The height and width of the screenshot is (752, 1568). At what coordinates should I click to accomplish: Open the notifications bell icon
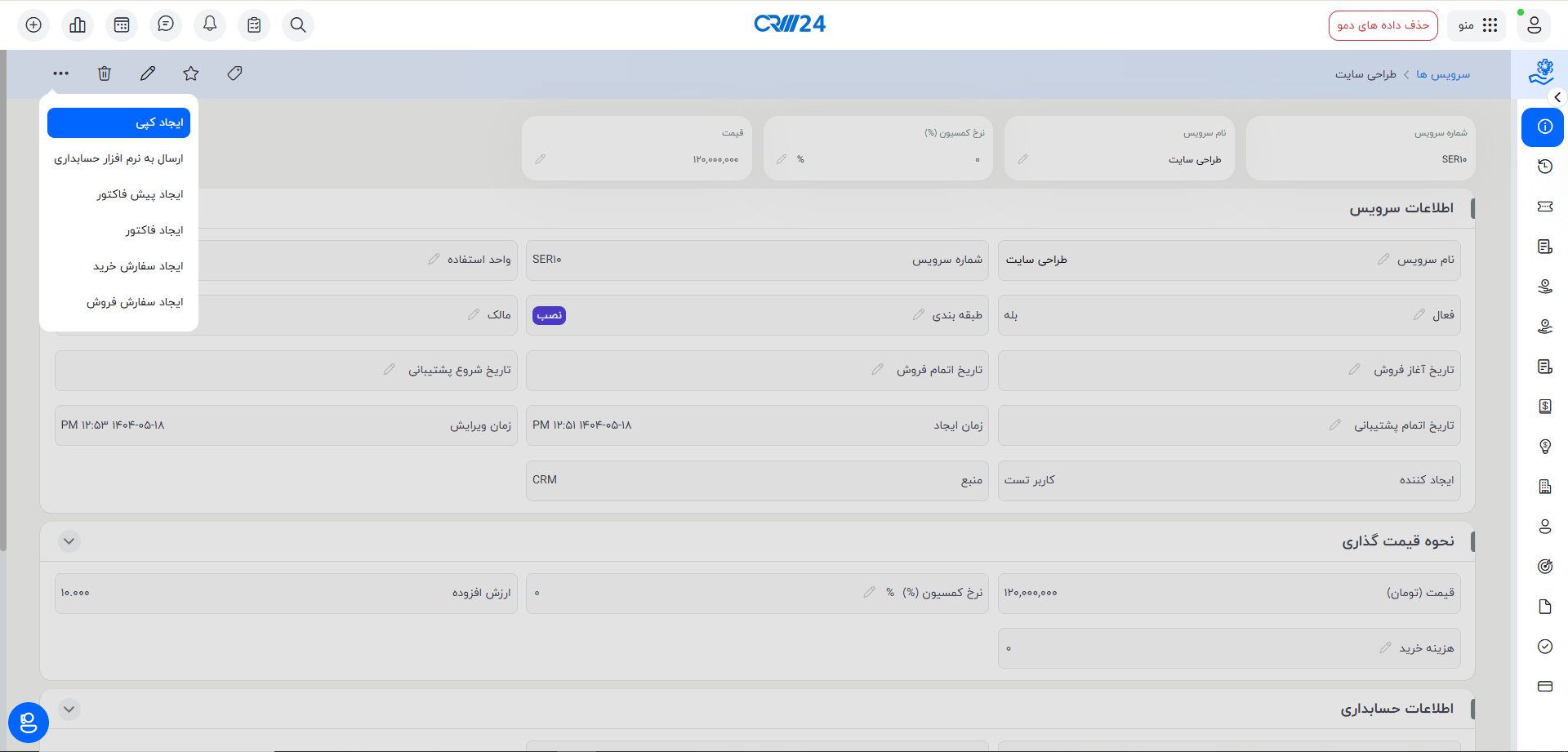[210, 25]
